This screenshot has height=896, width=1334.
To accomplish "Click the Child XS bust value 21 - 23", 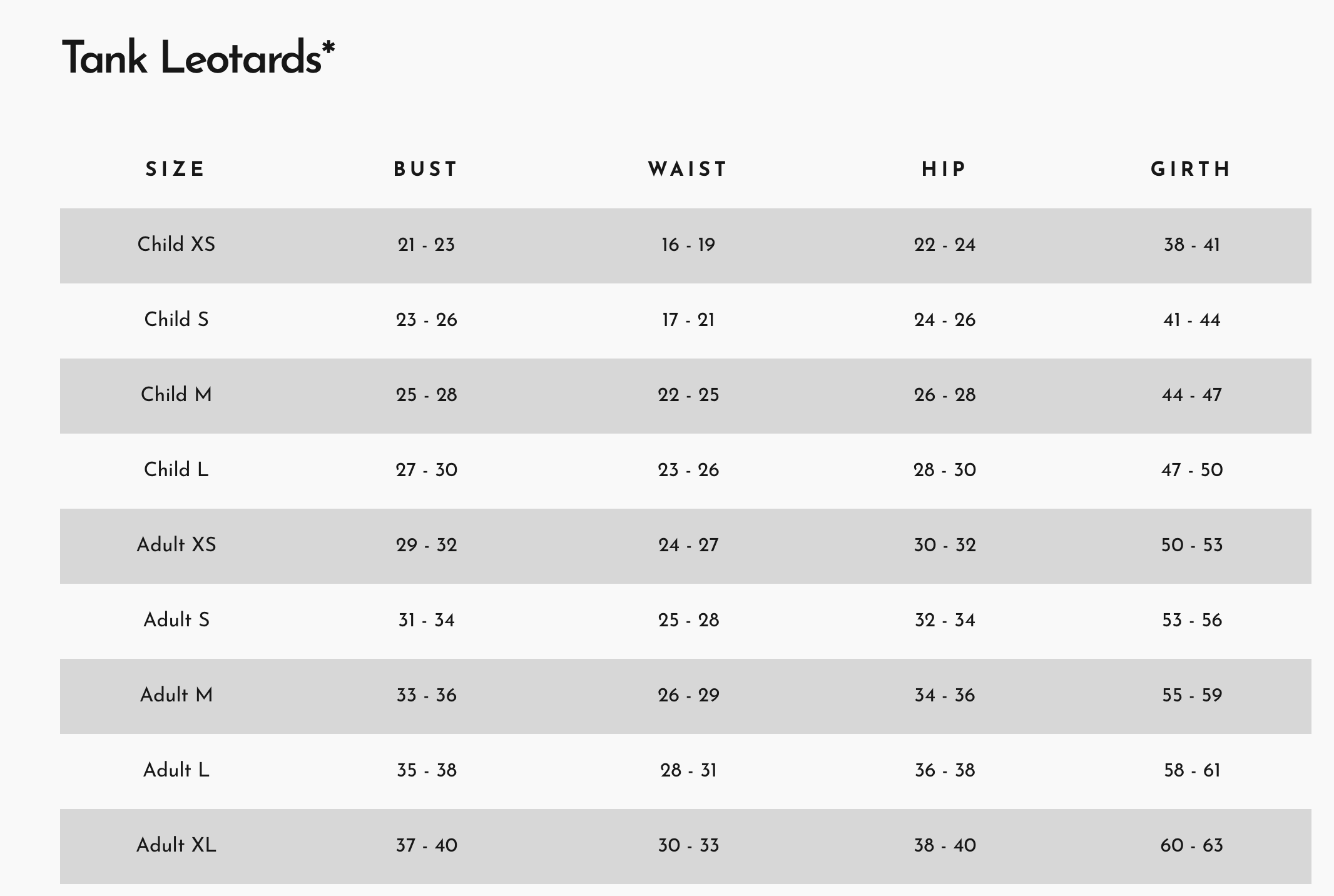I will (x=426, y=245).
